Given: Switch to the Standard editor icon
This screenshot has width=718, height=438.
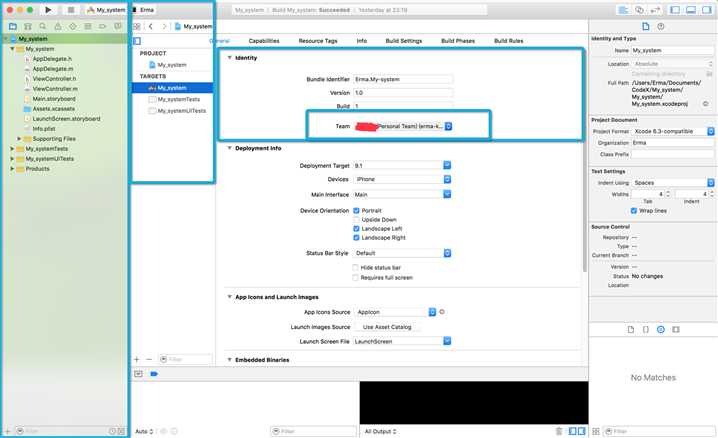Looking at the screenshot, I should click(x=623, y=10).
